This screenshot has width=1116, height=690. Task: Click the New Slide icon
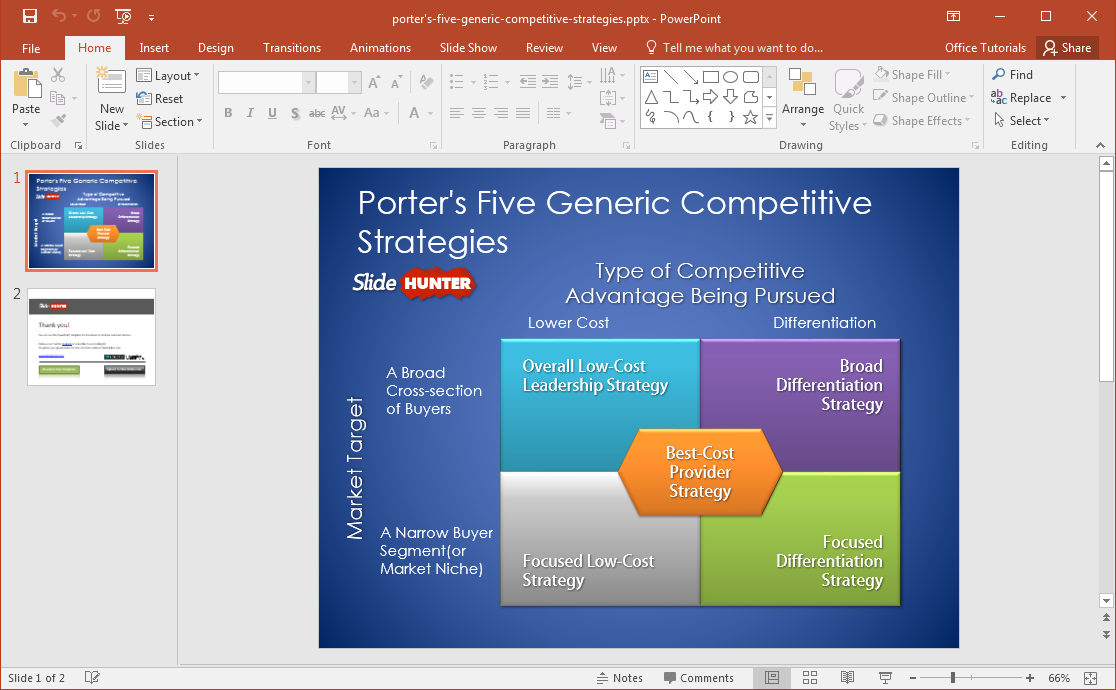point(111,88)
